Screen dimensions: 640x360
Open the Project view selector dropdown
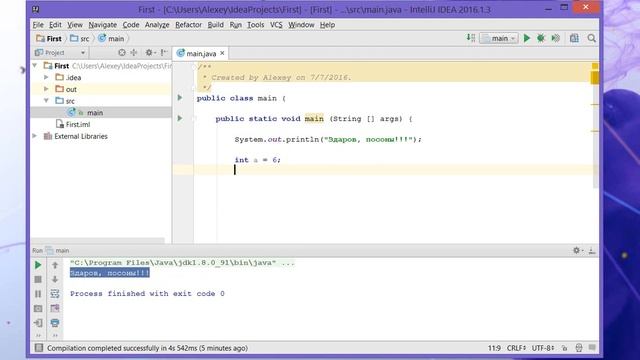60,53
